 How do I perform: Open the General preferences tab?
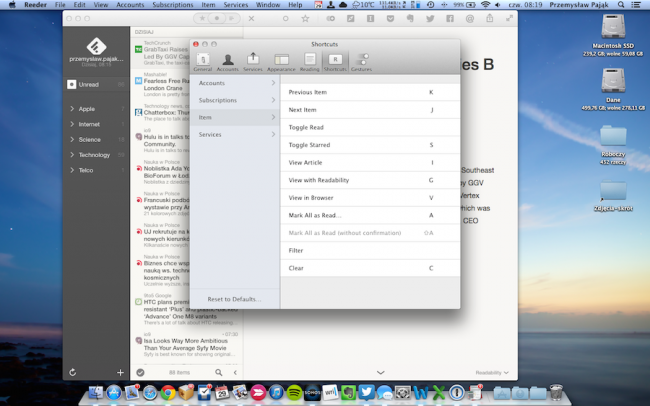point(203,62)
